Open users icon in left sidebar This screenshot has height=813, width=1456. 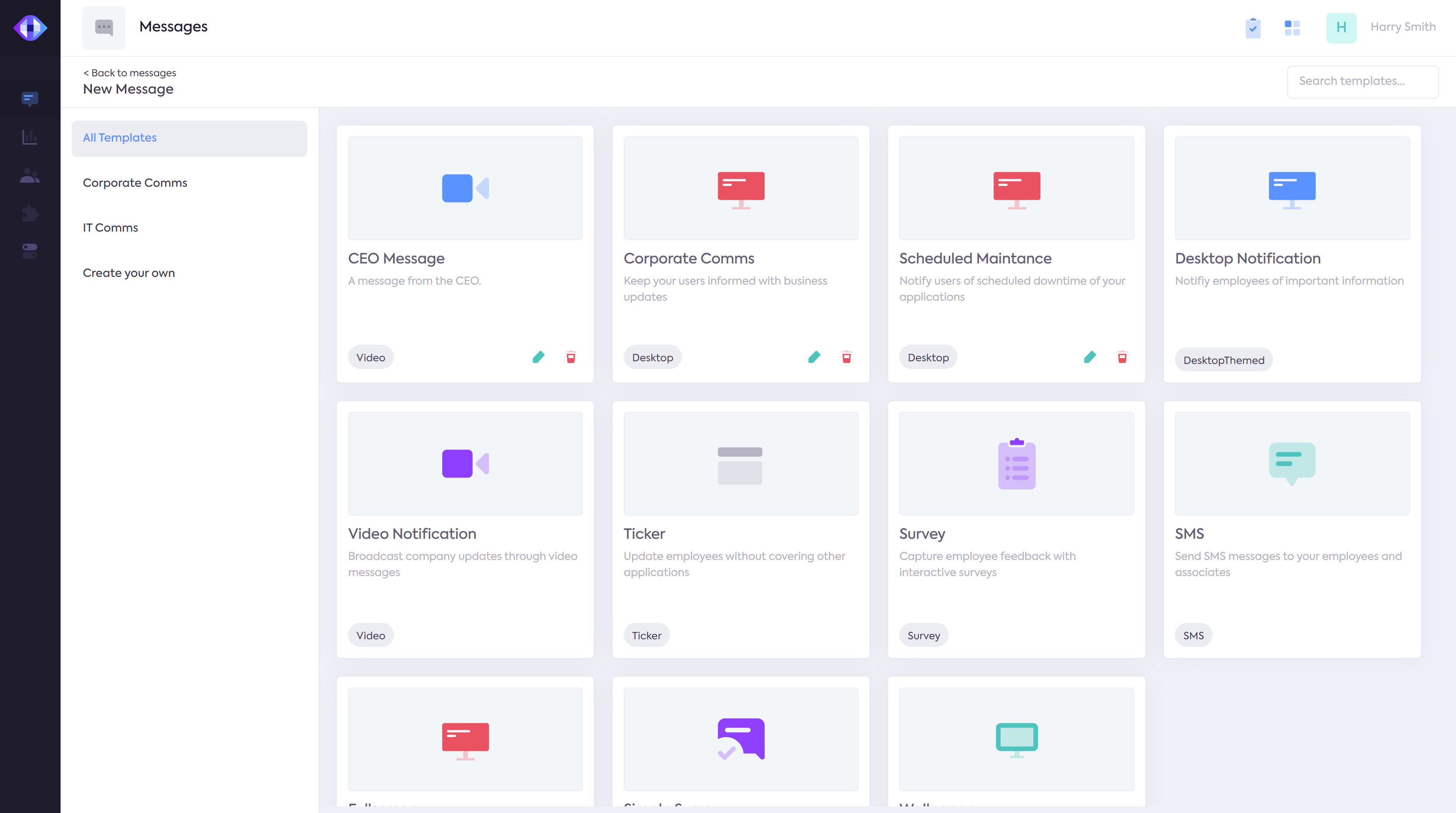tap(30, 176)
